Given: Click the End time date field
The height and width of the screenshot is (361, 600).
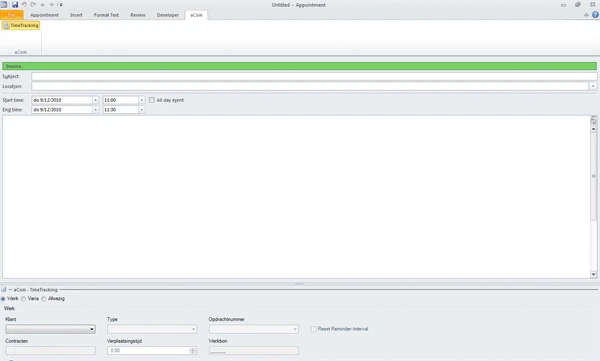Looking at the screenshot, I should (62, 109).
